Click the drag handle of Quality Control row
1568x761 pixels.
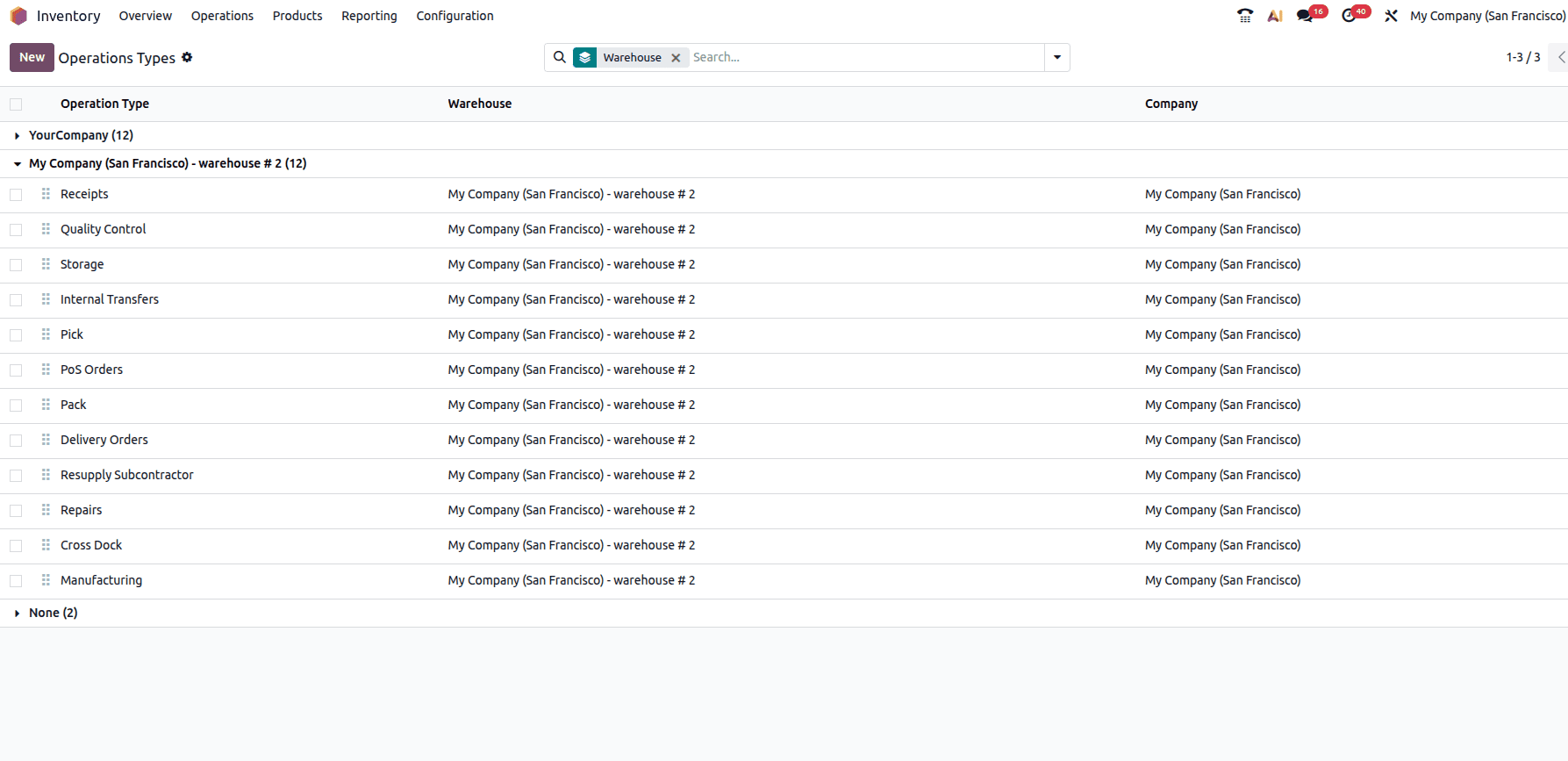coord(46,229)
